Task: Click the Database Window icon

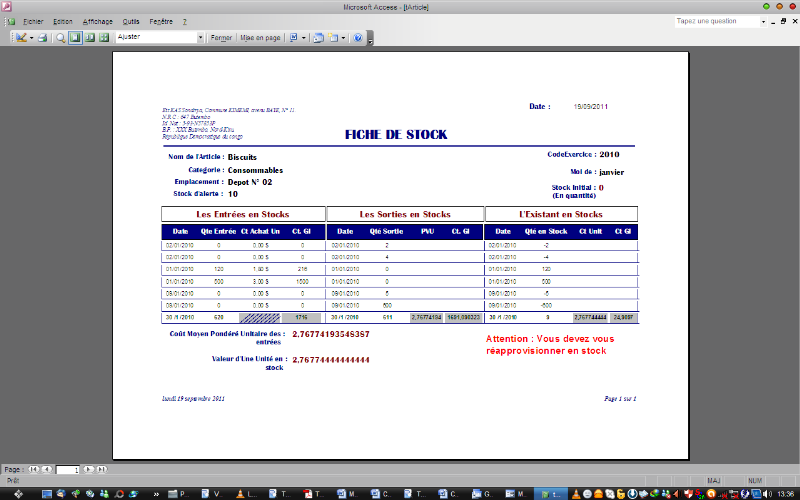Action: coord(319,38)
